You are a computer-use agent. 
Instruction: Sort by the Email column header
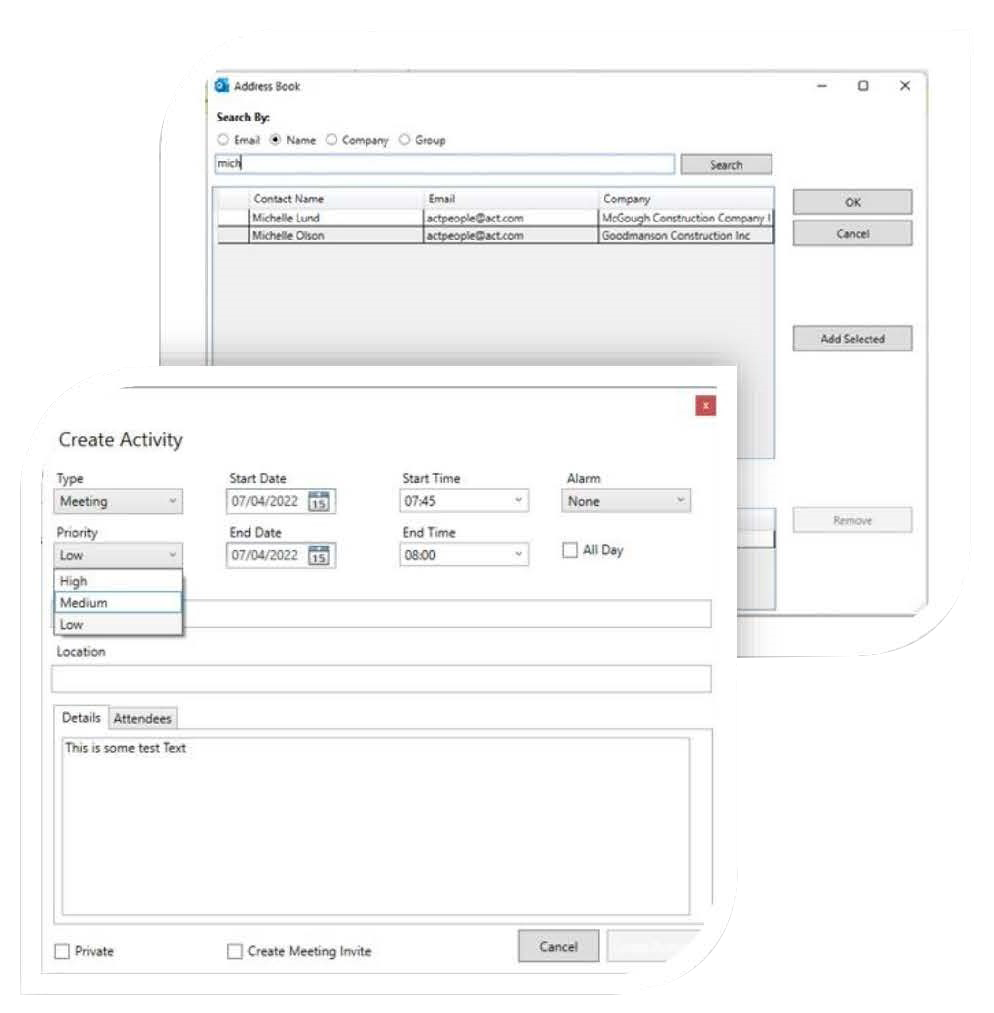511,198
